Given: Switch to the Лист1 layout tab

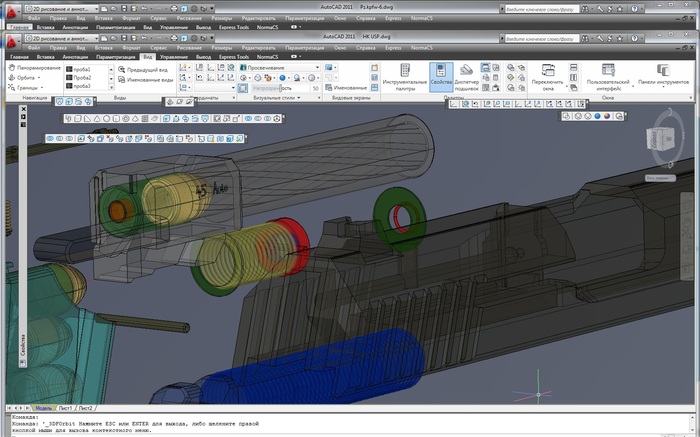Looking at the screenshot, I should click(x=65, y=408).
